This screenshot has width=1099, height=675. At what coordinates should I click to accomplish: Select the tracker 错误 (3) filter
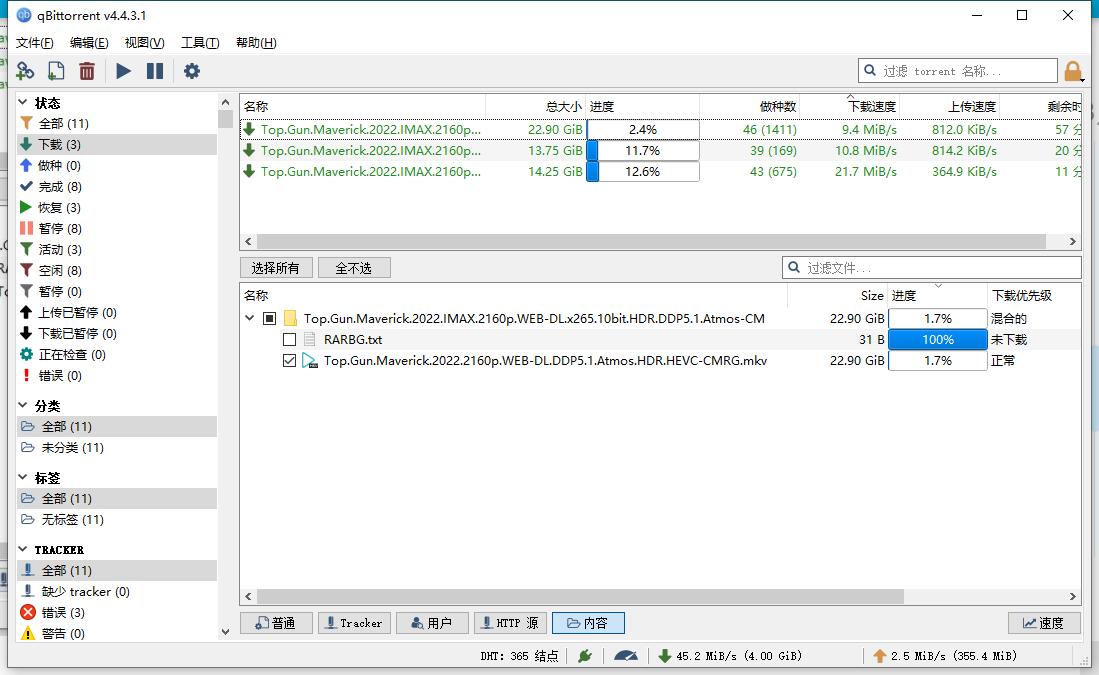116,613
